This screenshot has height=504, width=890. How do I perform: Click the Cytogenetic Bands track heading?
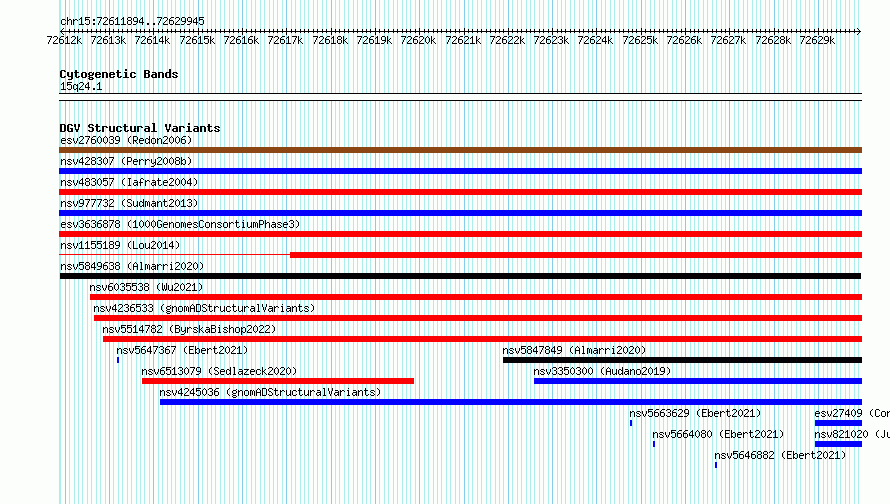point(119,74)
